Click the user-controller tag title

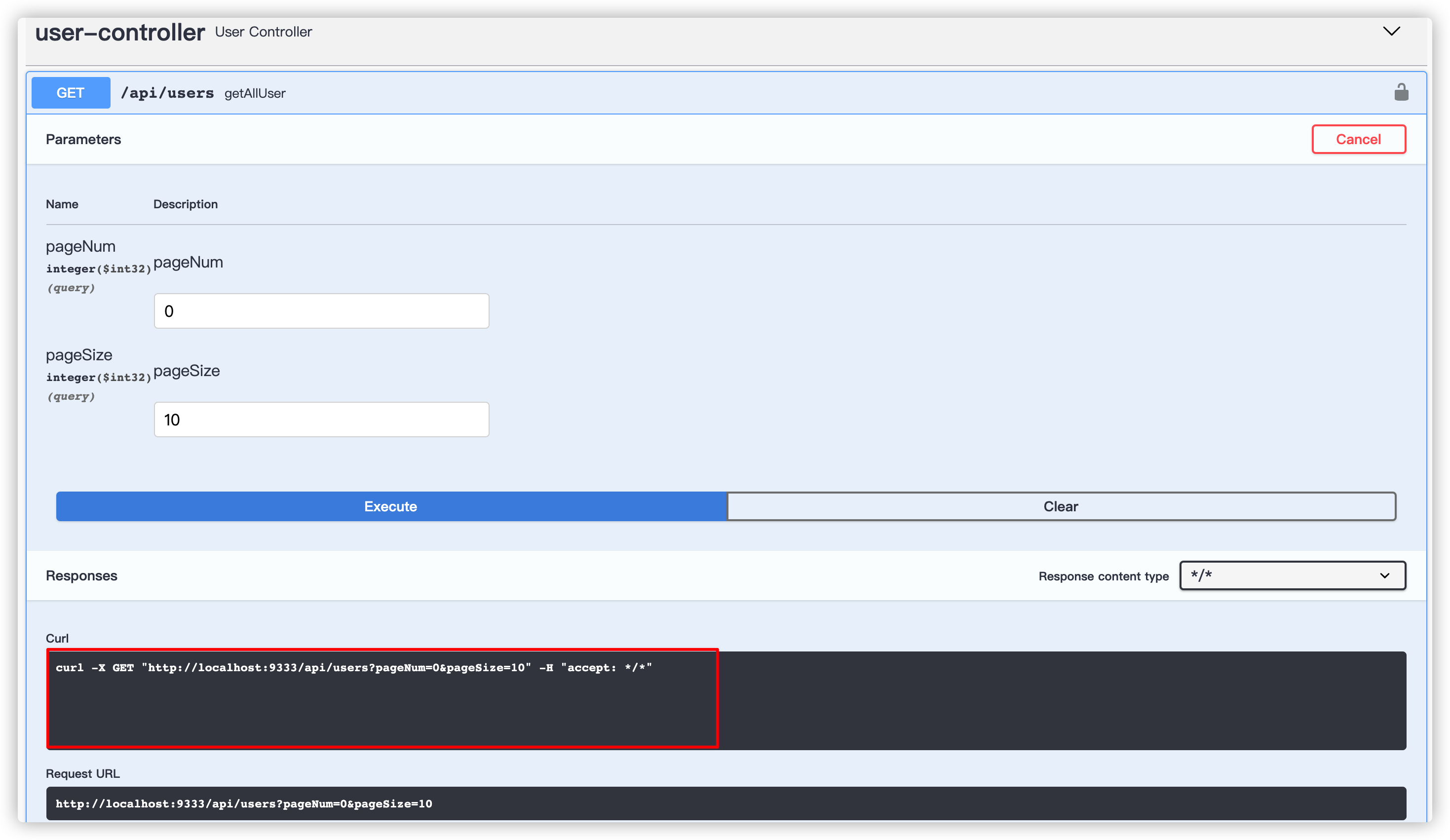[x=120, y=32]
